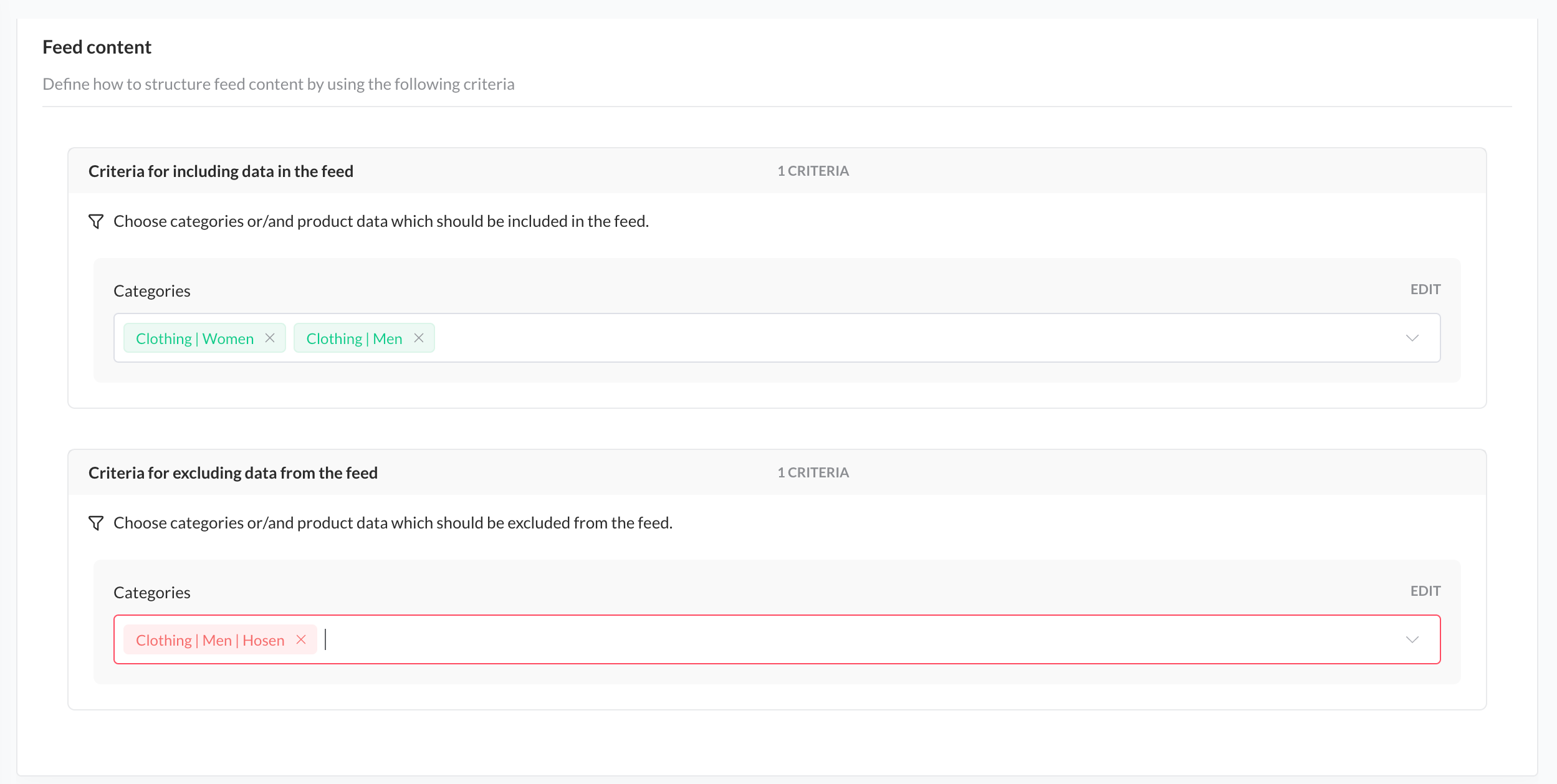The width and height of the screenshot is (1557, 784).
Task: Select the Clothing | Men tag label
Action: (354, 338)
